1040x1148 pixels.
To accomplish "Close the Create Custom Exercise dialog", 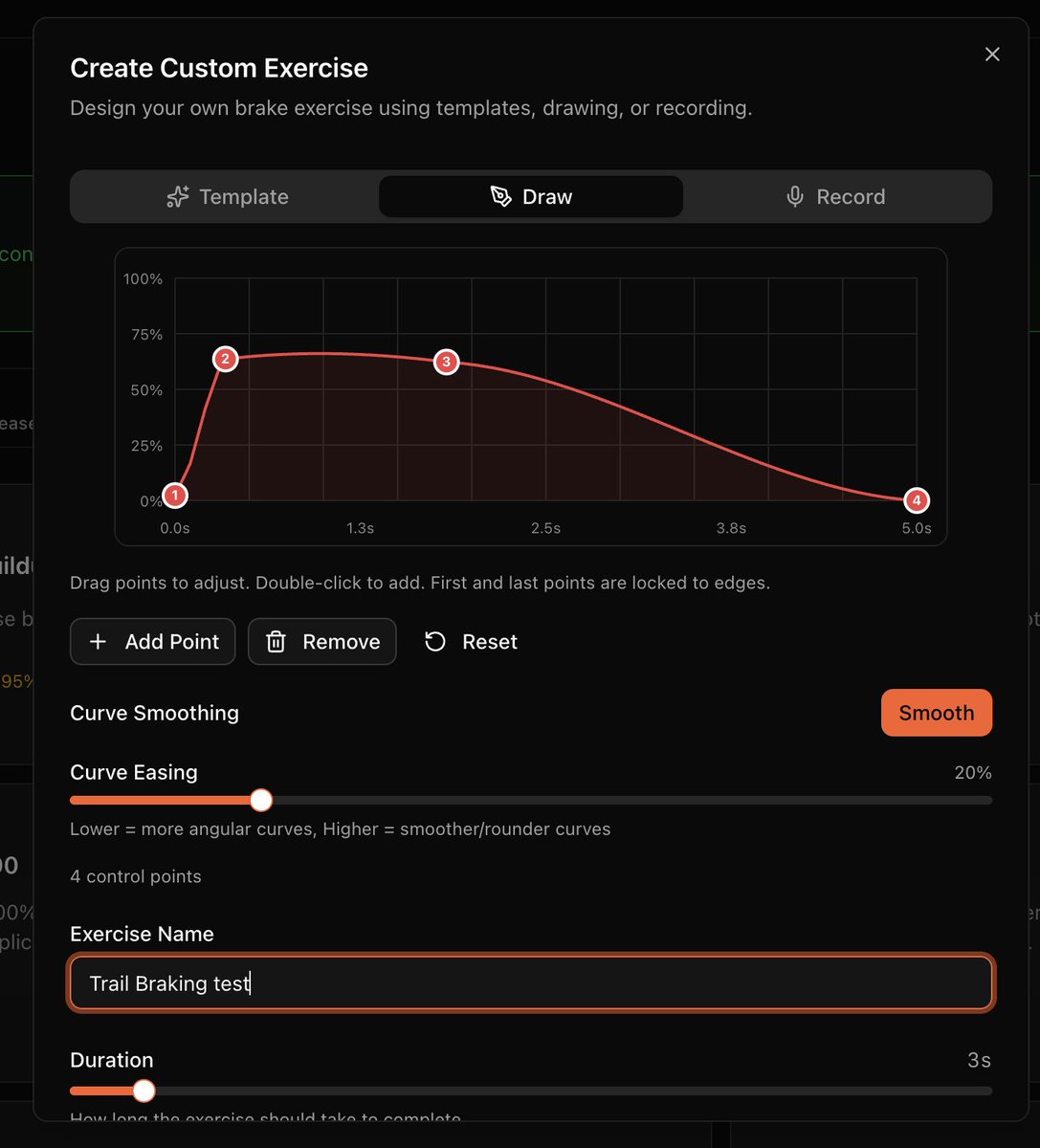I will coord(992,55).
